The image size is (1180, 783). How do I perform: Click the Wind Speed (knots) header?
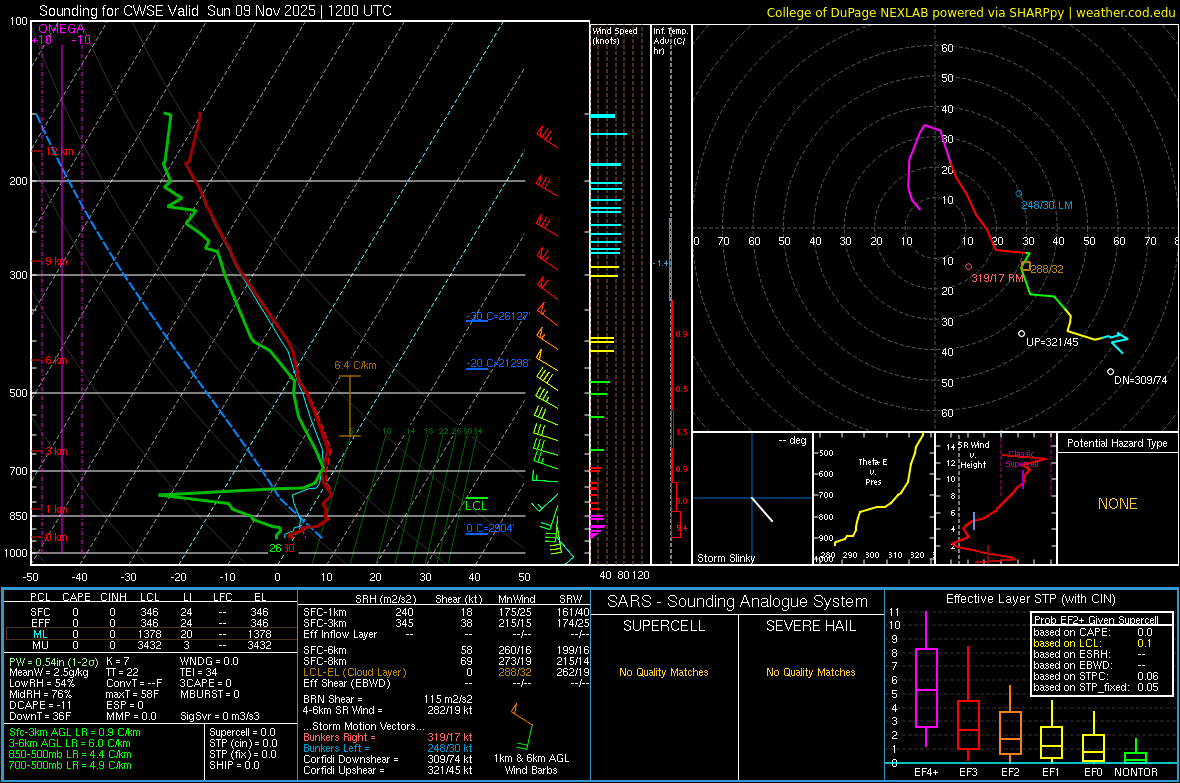pos(615,35)
